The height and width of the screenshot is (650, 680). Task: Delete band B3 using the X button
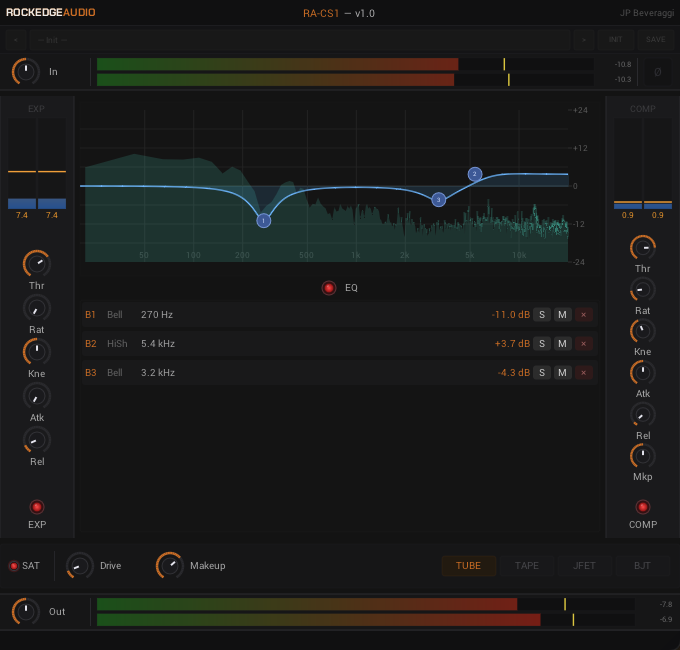(584, 372)
